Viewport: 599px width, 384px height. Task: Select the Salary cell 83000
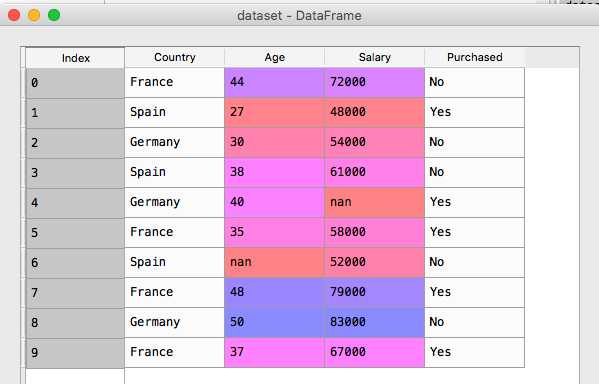point(375,322)
